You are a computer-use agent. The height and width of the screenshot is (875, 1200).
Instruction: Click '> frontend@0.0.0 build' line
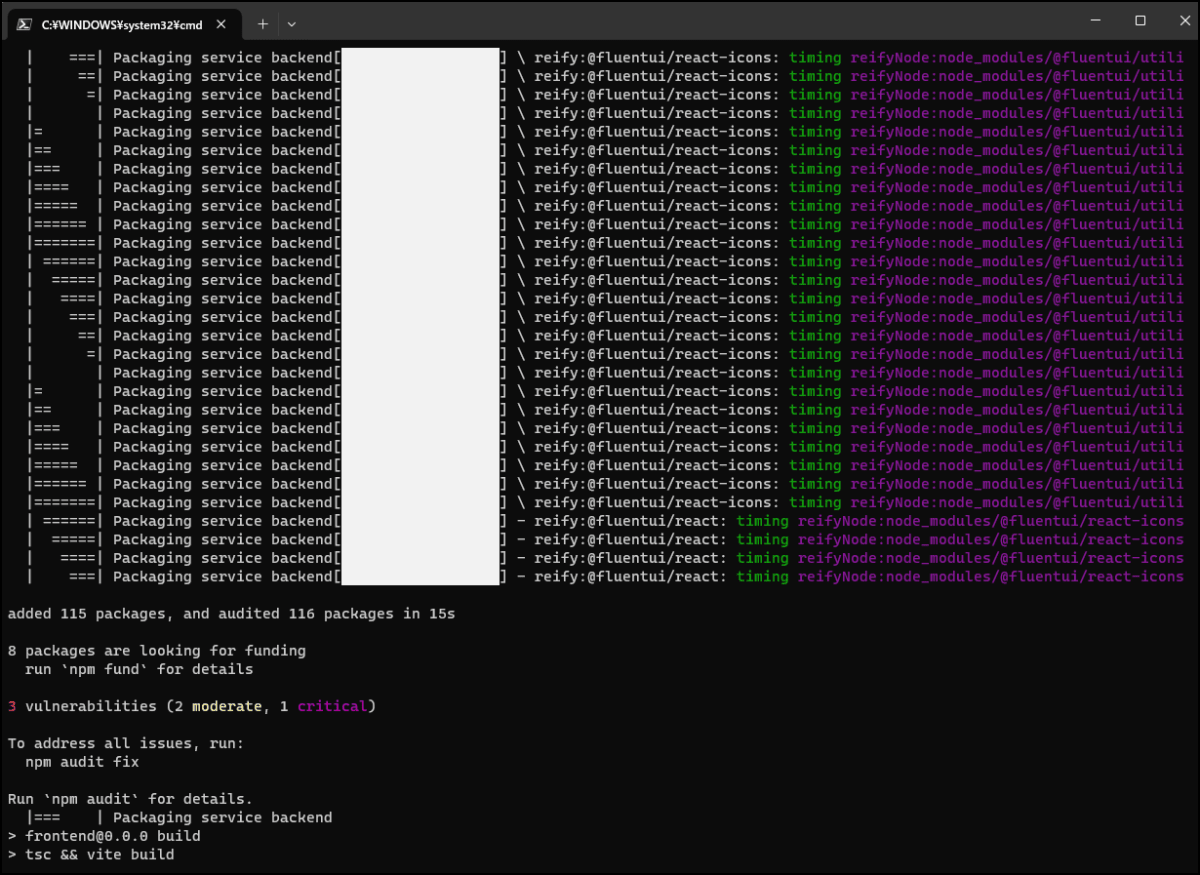point(104,836)
